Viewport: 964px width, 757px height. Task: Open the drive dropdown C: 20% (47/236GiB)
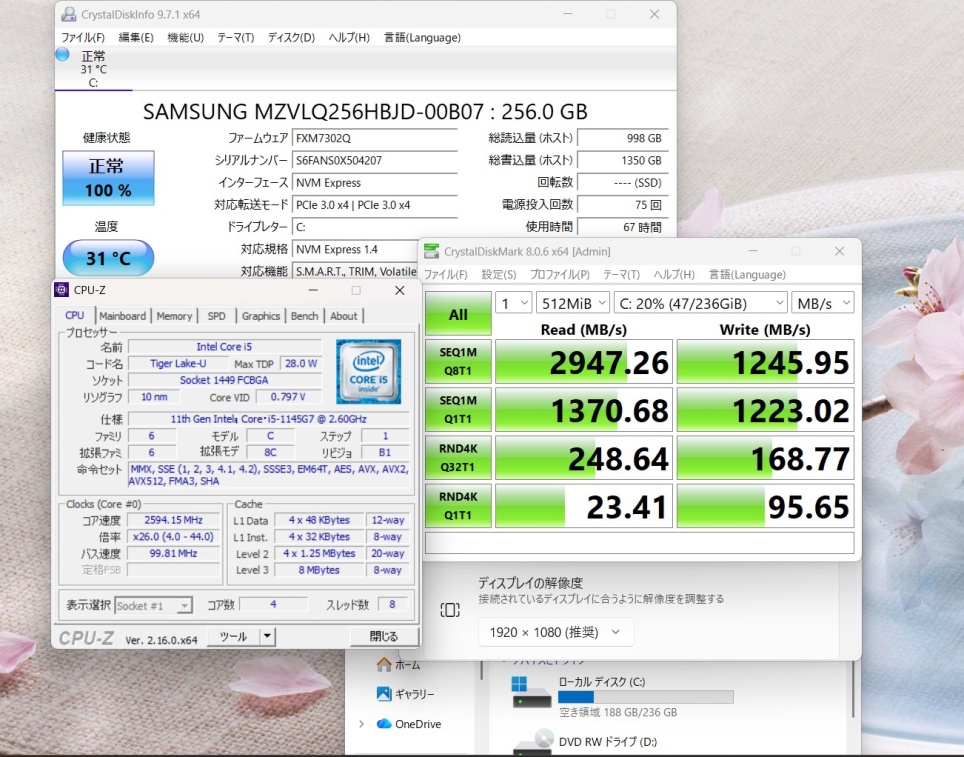pyautogui.click(x=700, y=303)
